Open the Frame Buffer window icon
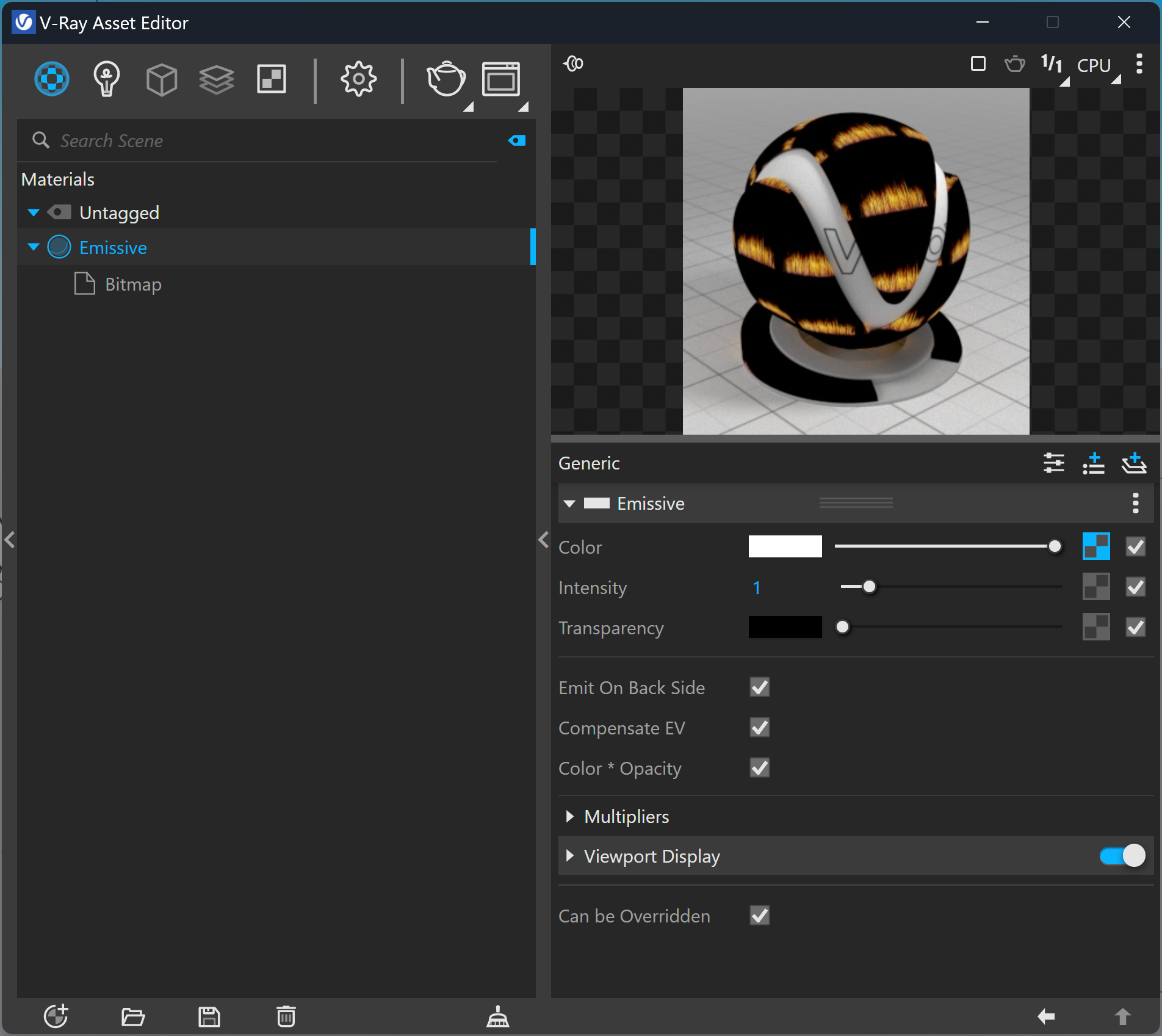Image resolution: width=1162 pixels, height=1036 pixels. click(x=501, y=79)
